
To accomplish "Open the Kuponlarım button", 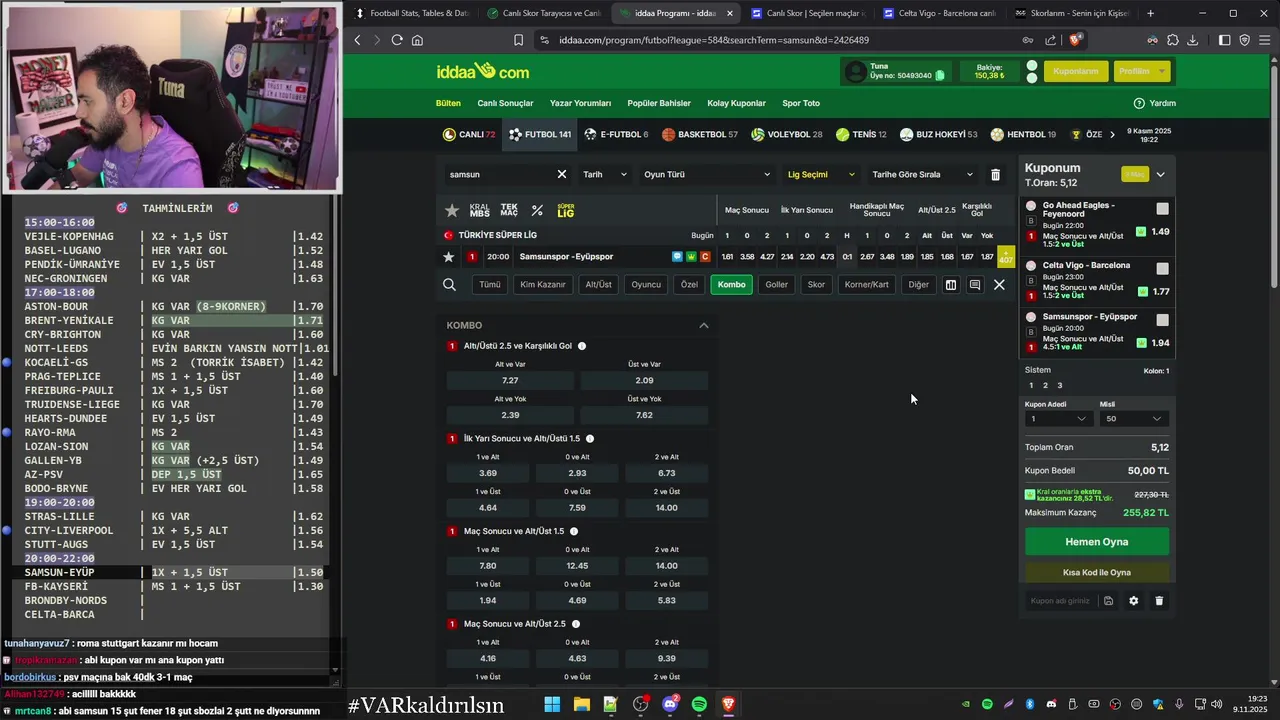I will 1076,72.
